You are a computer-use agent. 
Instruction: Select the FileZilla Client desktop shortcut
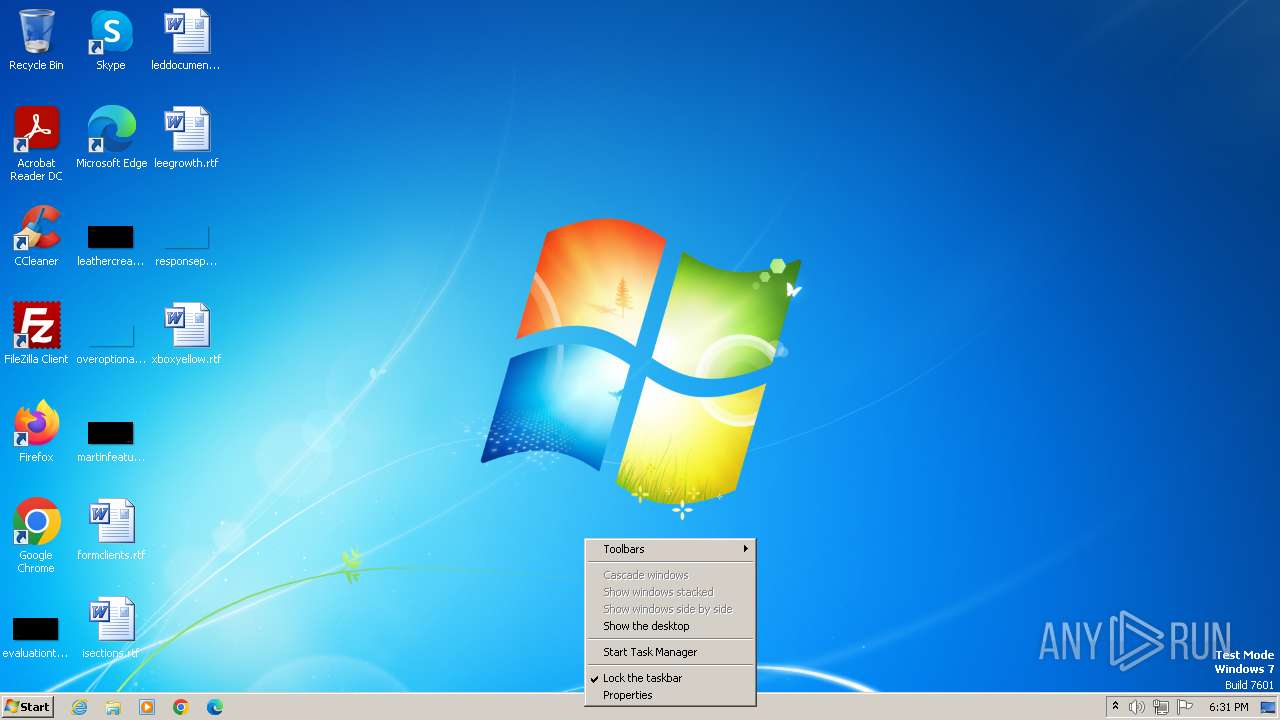click(x=36, y=334)
